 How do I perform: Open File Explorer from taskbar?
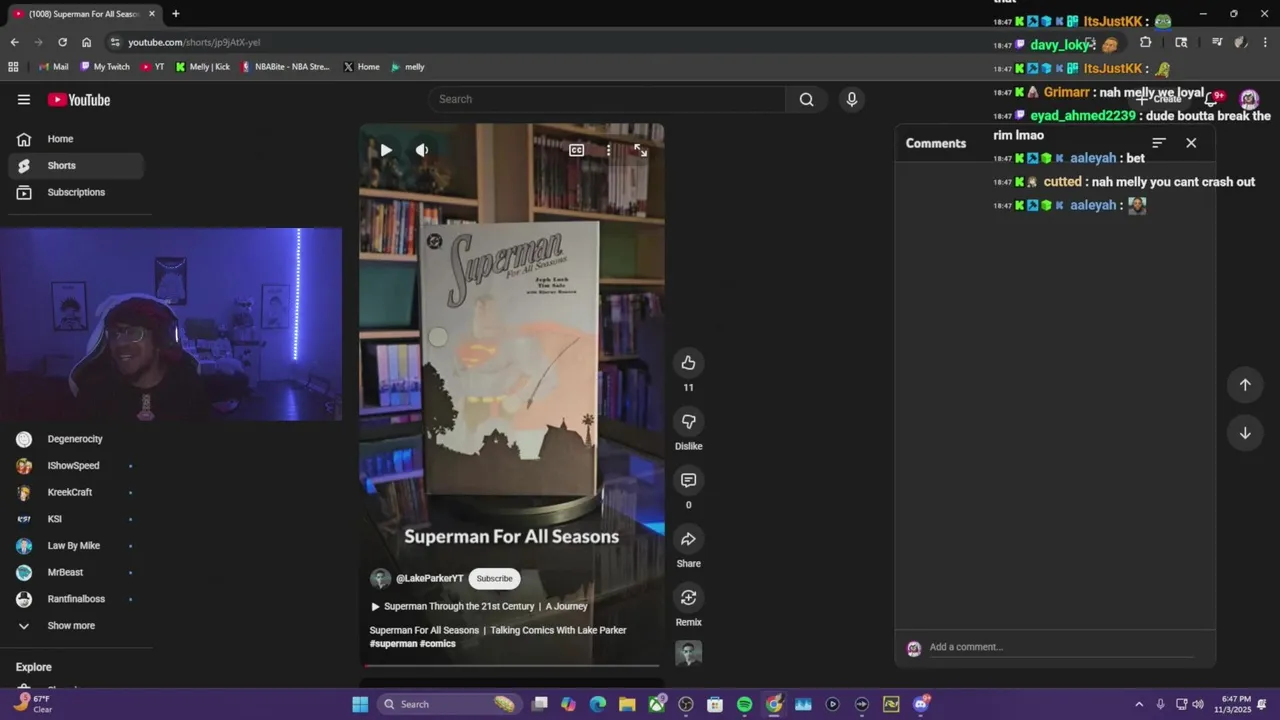[x=627, y=704]
